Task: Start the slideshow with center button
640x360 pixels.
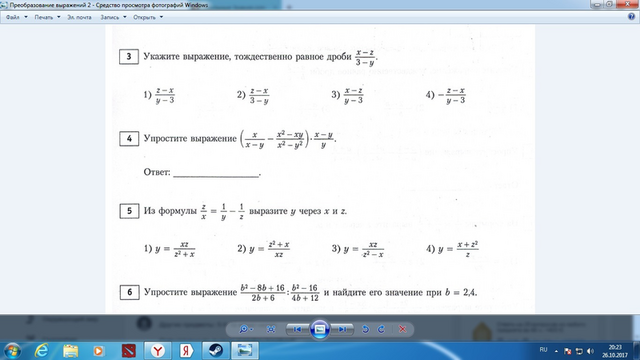Action: click(320, 329)
